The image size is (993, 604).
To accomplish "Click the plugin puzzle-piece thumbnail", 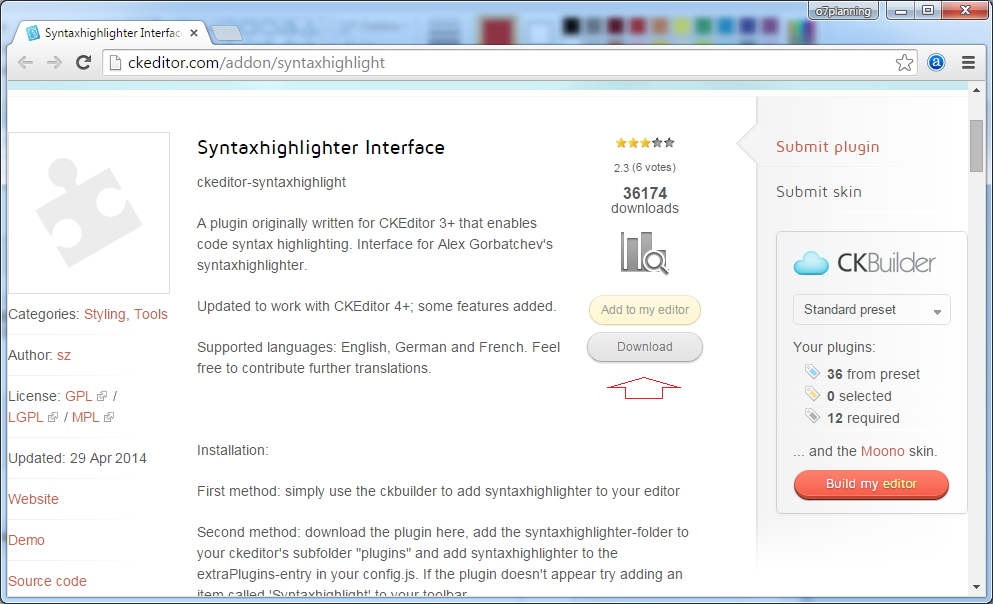I will tap(89, 213).
